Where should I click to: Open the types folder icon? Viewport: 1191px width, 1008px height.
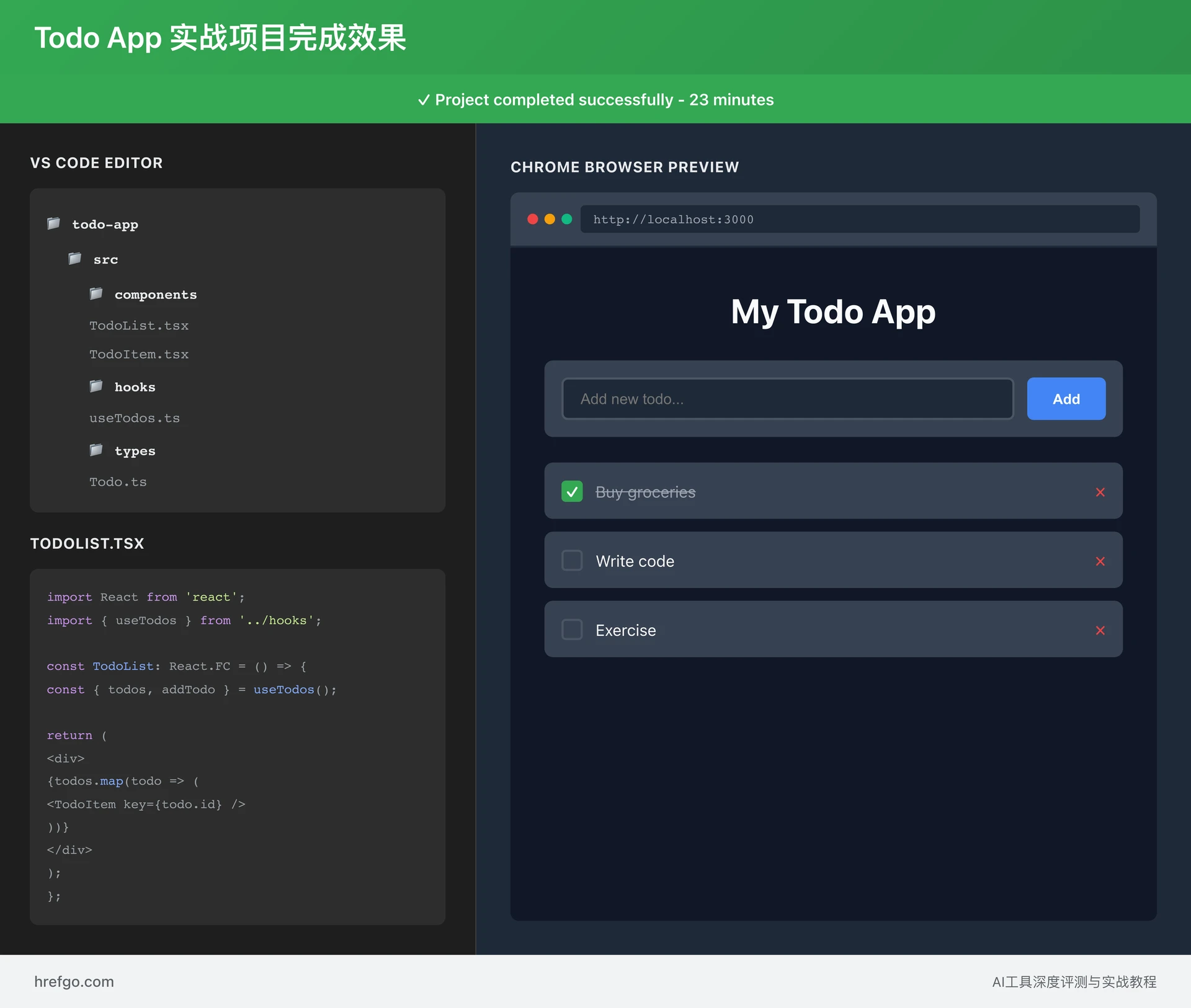96,450
